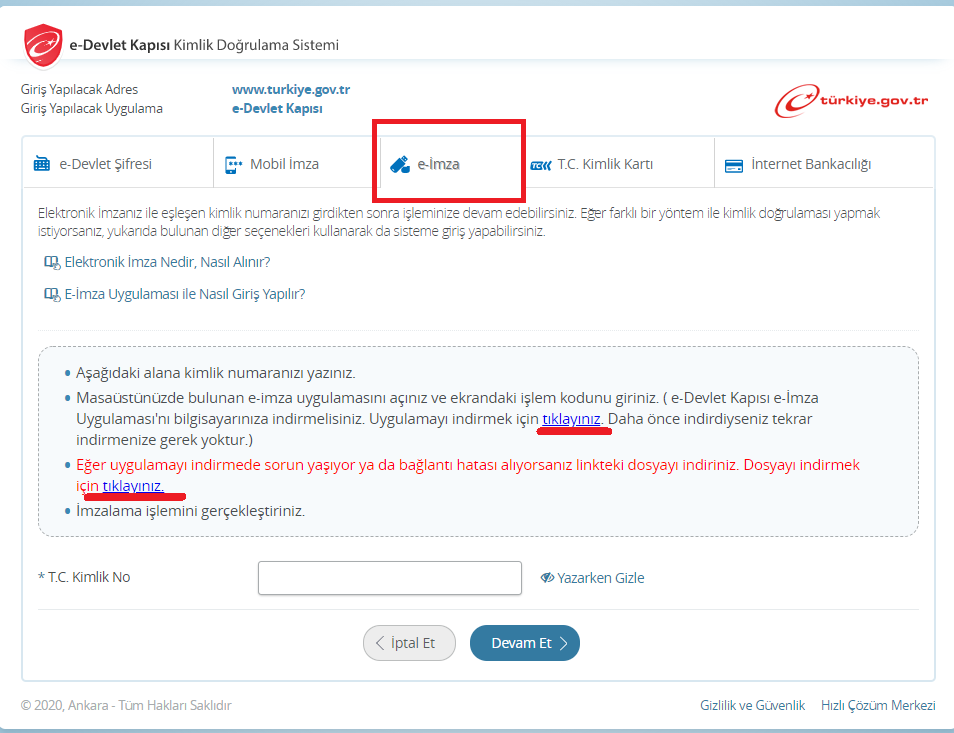Click 'tıklayınız' link to download the e-imza application
Screen dimensions: 954x733
[x=571, y=419]
